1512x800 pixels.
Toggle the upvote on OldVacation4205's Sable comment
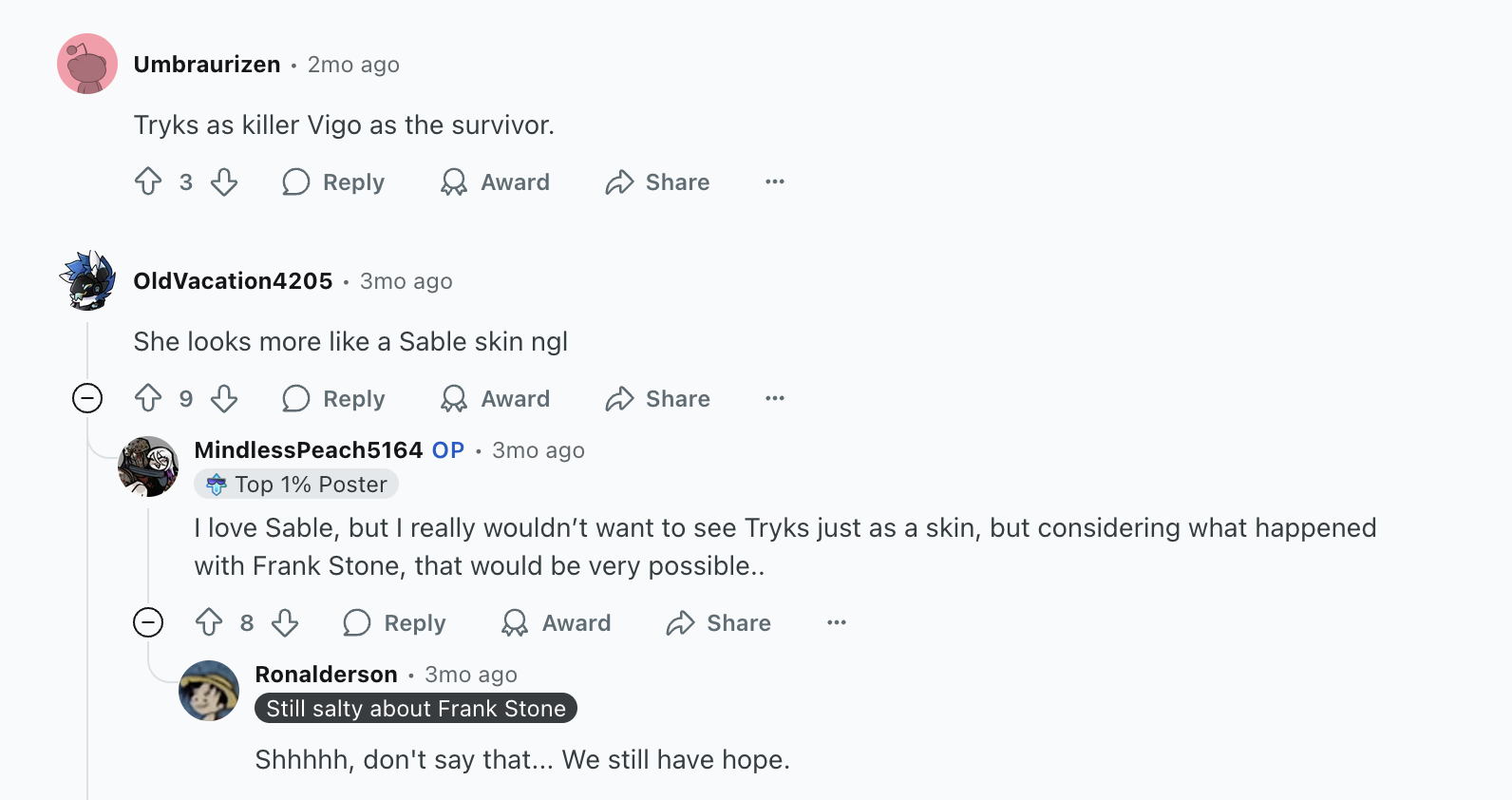coord(149,398)
